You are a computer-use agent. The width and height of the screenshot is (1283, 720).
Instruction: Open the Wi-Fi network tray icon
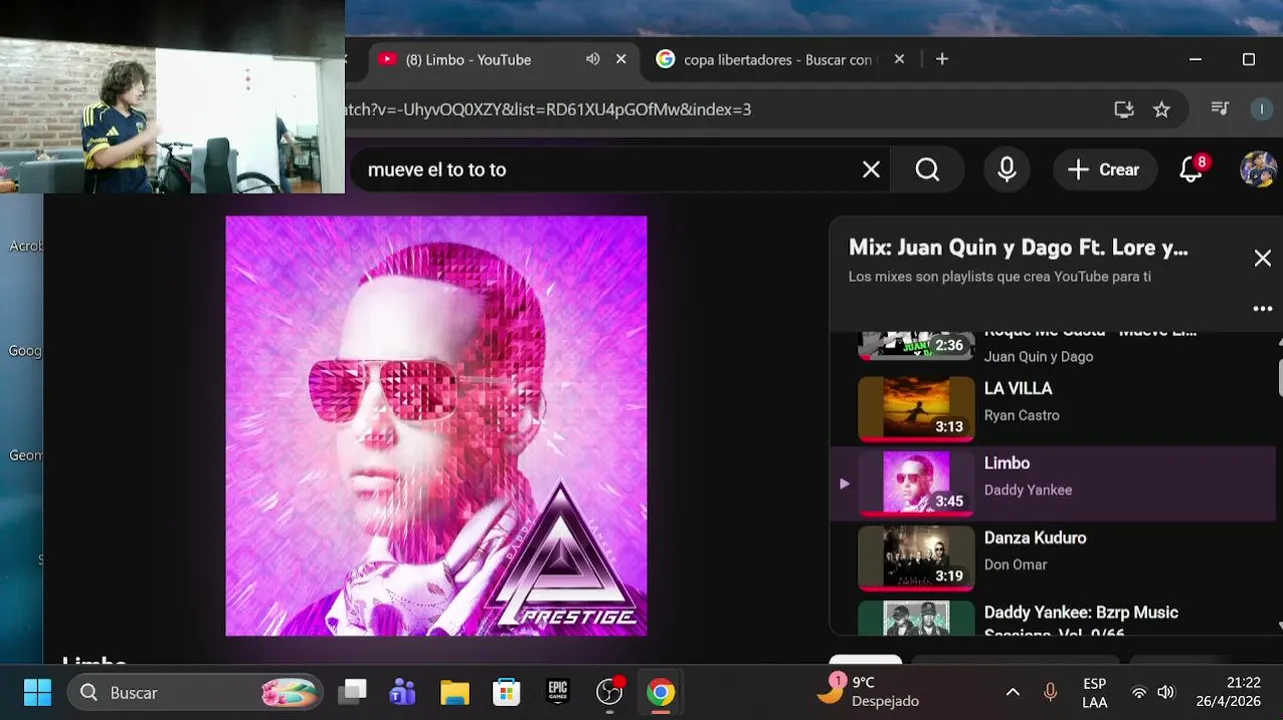1138,692
